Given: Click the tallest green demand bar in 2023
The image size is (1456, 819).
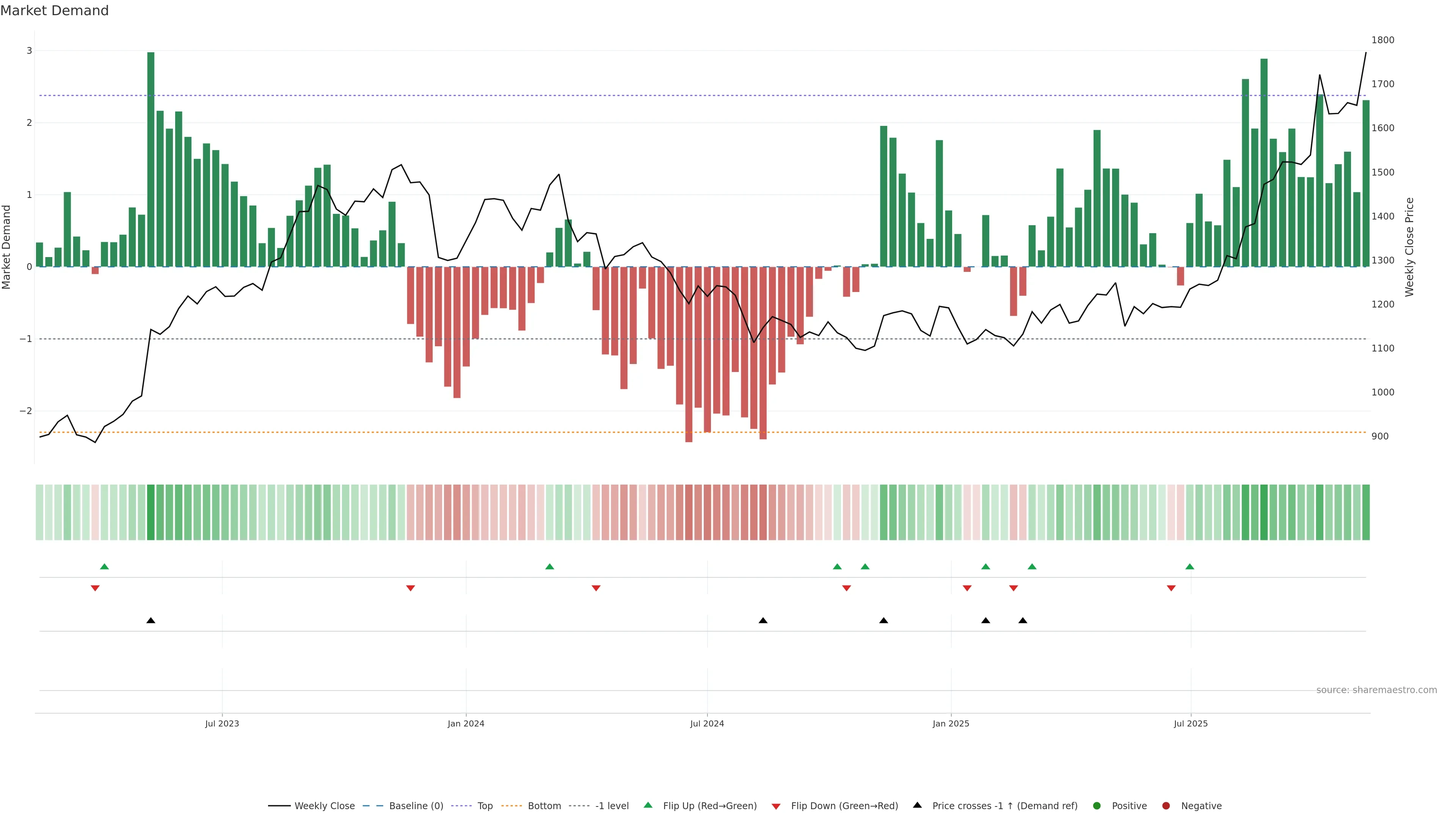Looking at the screenshot, I should coord(151,158).
